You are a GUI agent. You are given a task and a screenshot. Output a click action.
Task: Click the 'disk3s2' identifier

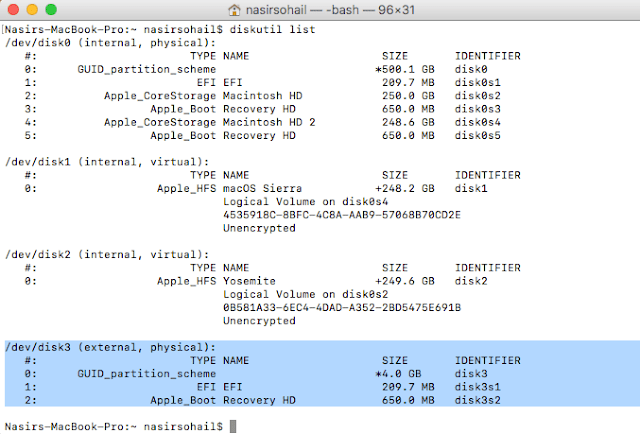click(478, 401)
